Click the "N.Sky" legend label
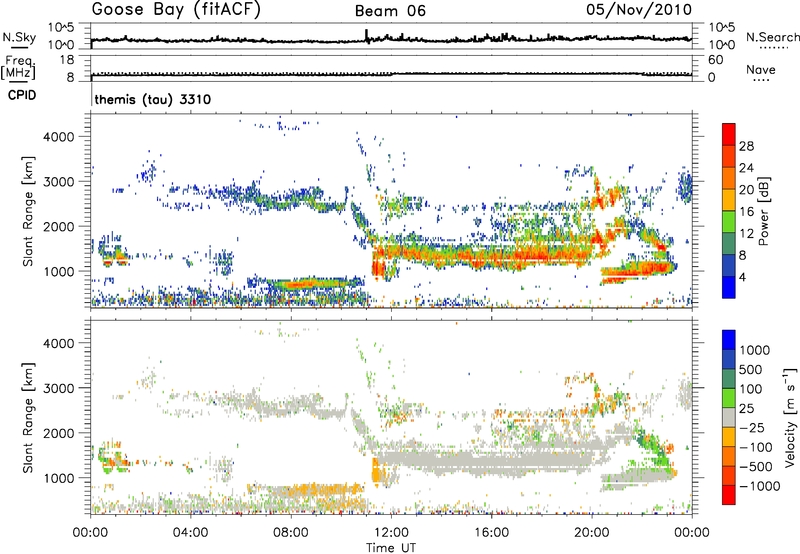Image resolution: width=800 pixels, height=554 pixels. 19,37
